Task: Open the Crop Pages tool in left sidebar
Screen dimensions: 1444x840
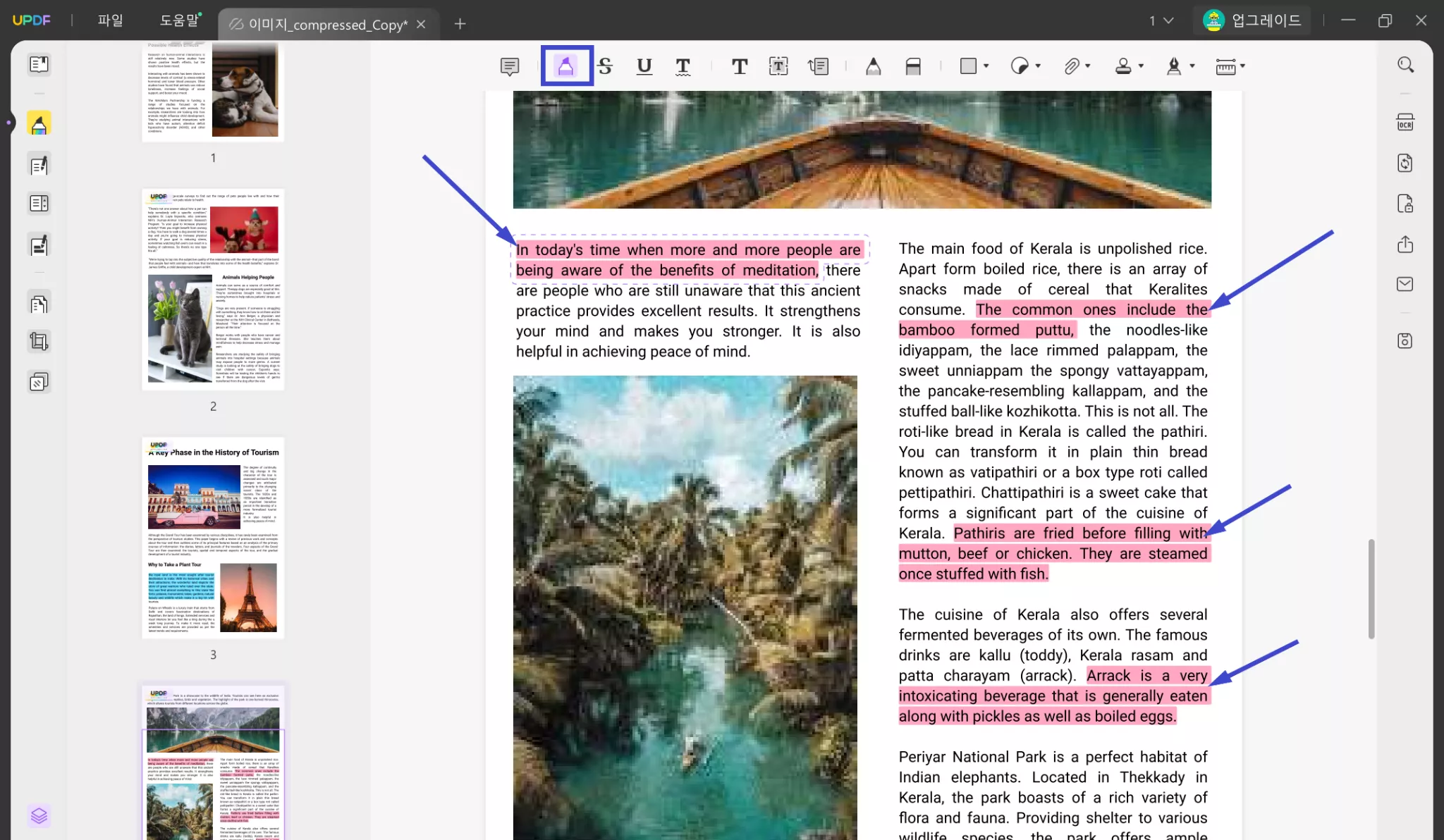Action: [x=39, y=342]
